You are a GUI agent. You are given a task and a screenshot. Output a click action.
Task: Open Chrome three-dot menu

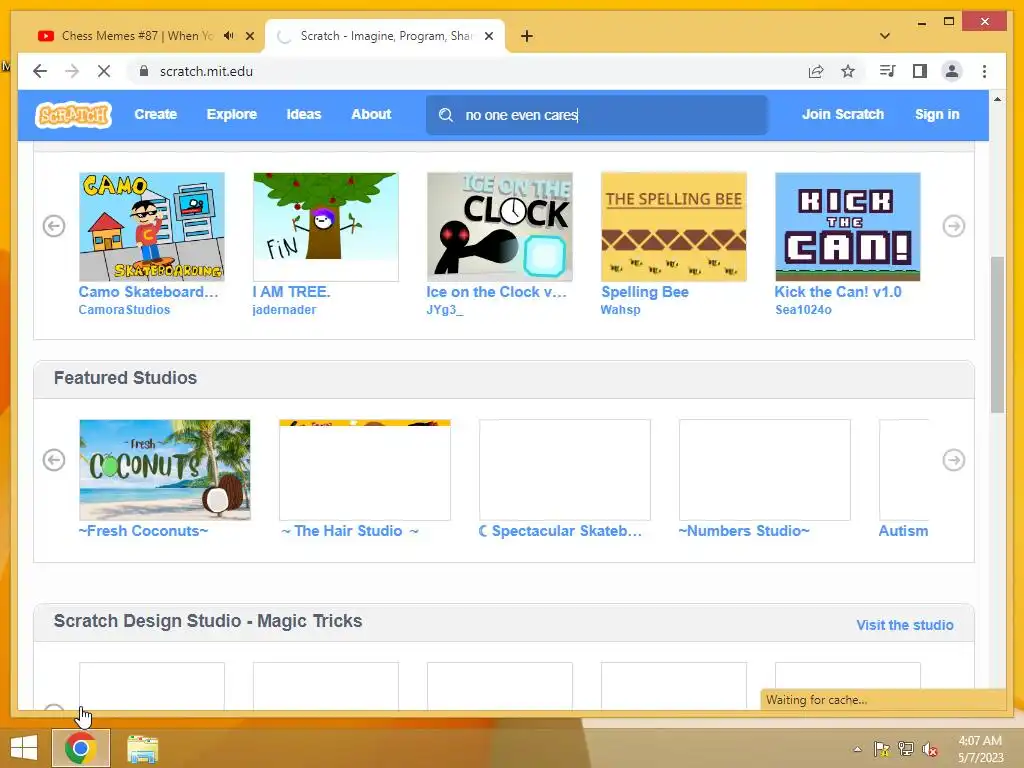984,71
